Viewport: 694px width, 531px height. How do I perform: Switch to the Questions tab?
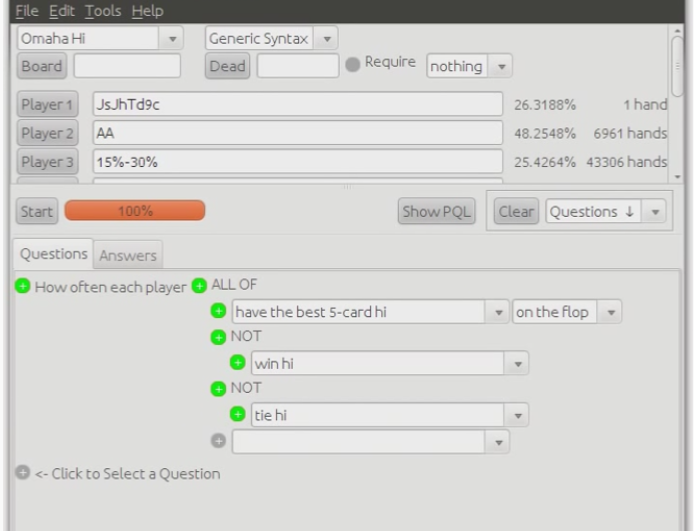[x=54, y=254]
